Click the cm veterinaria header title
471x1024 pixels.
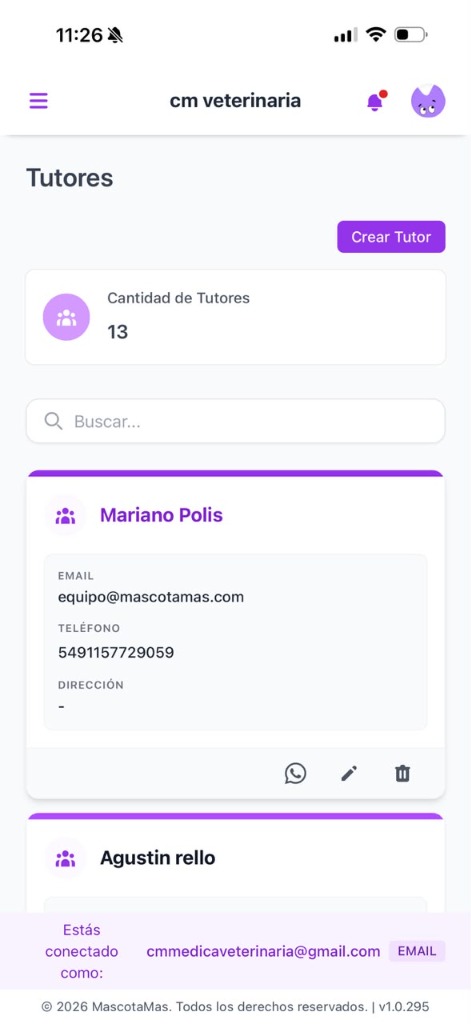(235, 101)
